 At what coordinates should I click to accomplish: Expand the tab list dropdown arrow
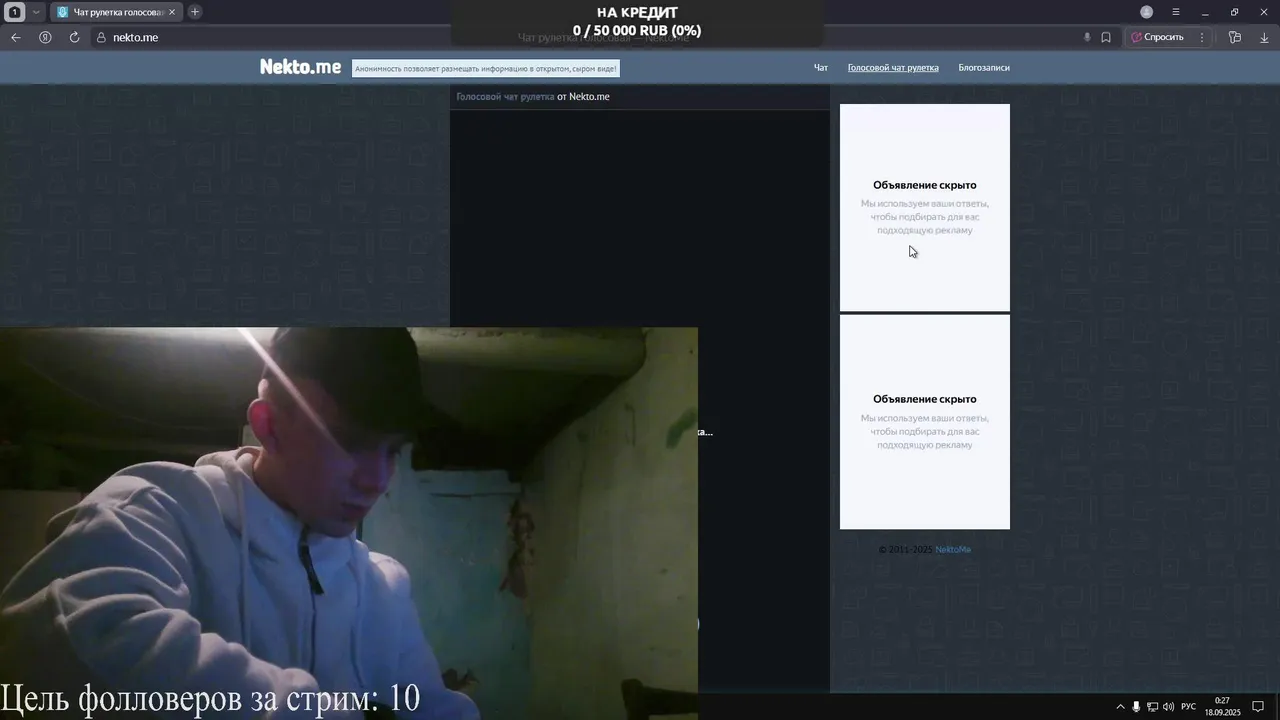(36, 12)
